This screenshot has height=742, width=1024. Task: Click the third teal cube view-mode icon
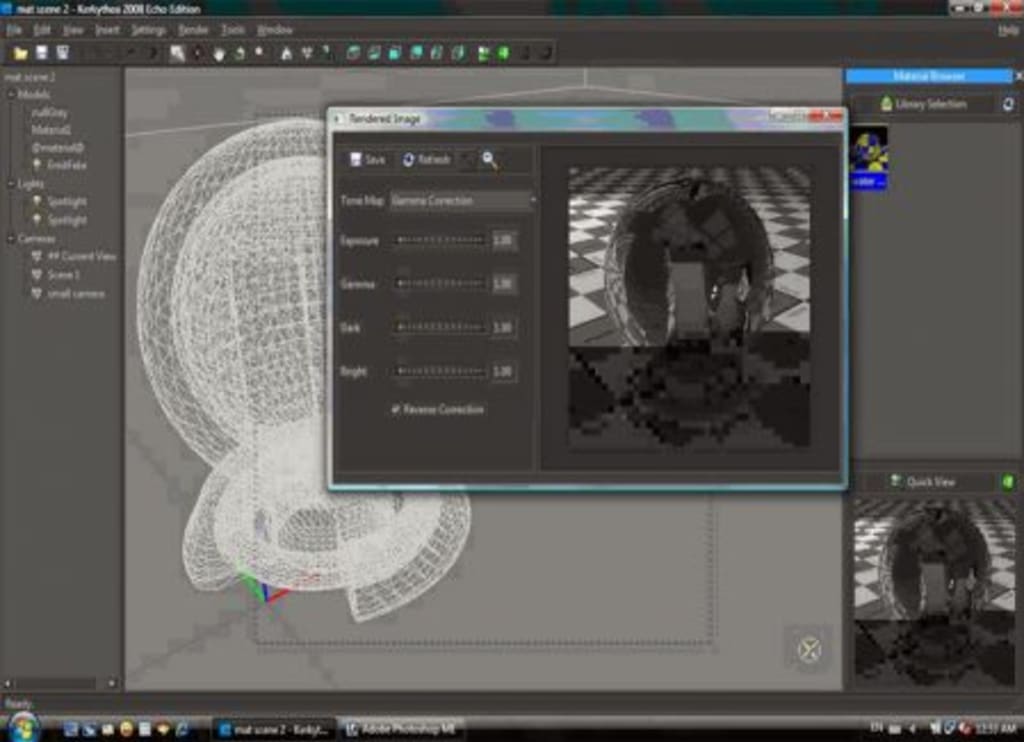(x=395, y=53)
